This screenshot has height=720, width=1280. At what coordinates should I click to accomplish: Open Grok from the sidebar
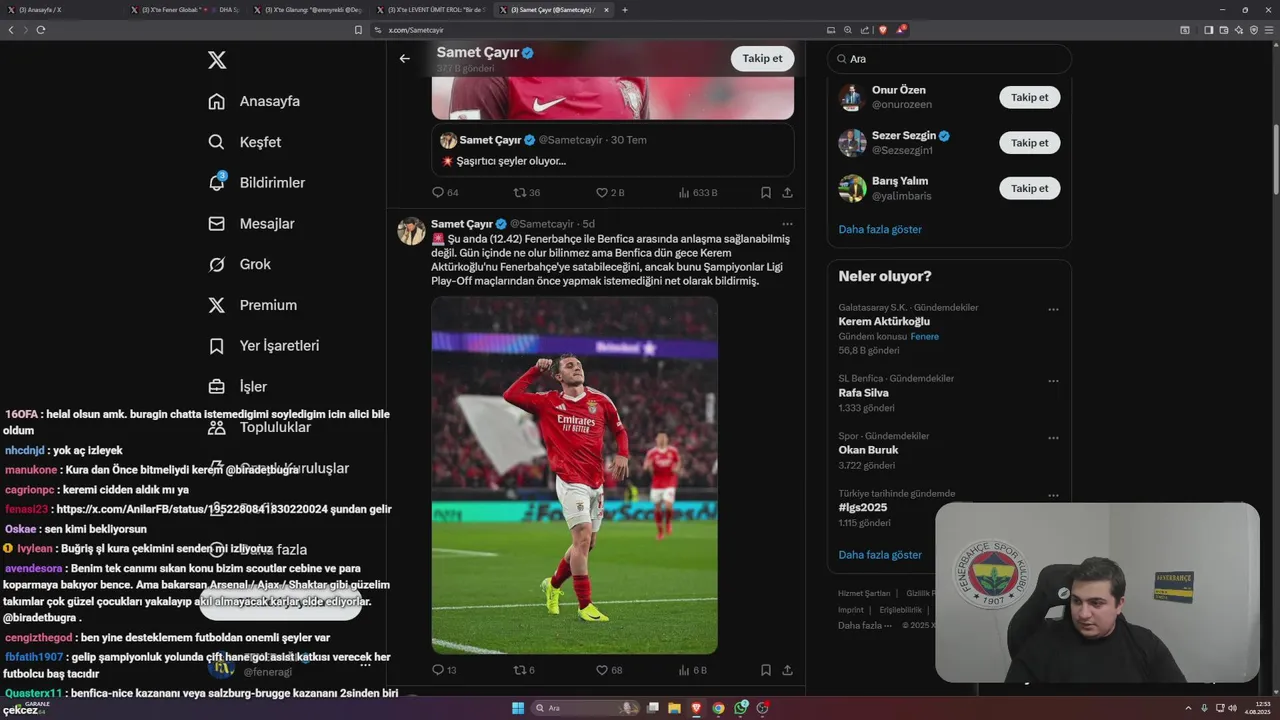pos(239,264)
